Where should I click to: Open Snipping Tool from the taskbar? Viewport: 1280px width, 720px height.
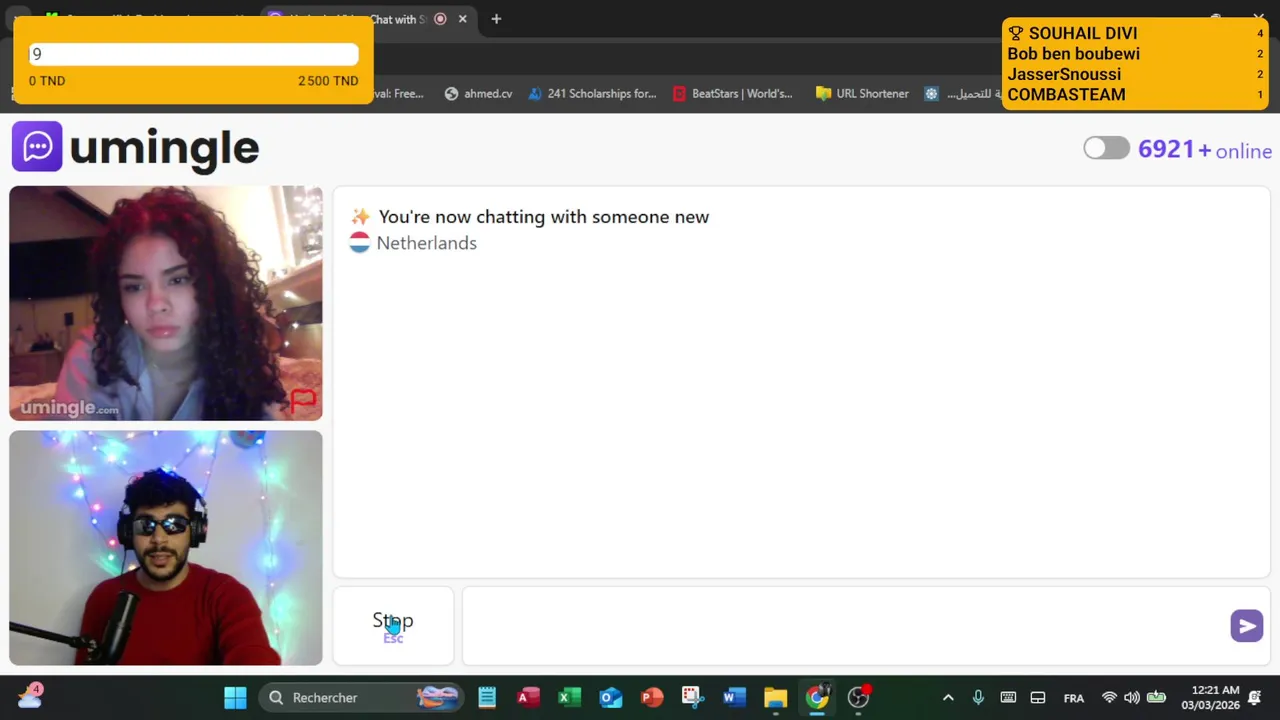(692, 697)
